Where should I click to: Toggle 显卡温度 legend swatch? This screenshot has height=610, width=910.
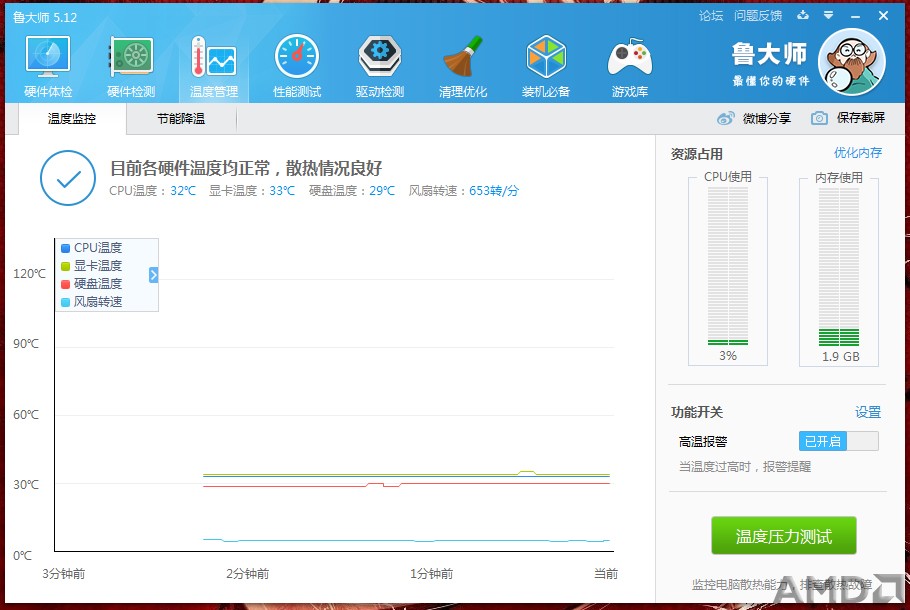(66, 266)
